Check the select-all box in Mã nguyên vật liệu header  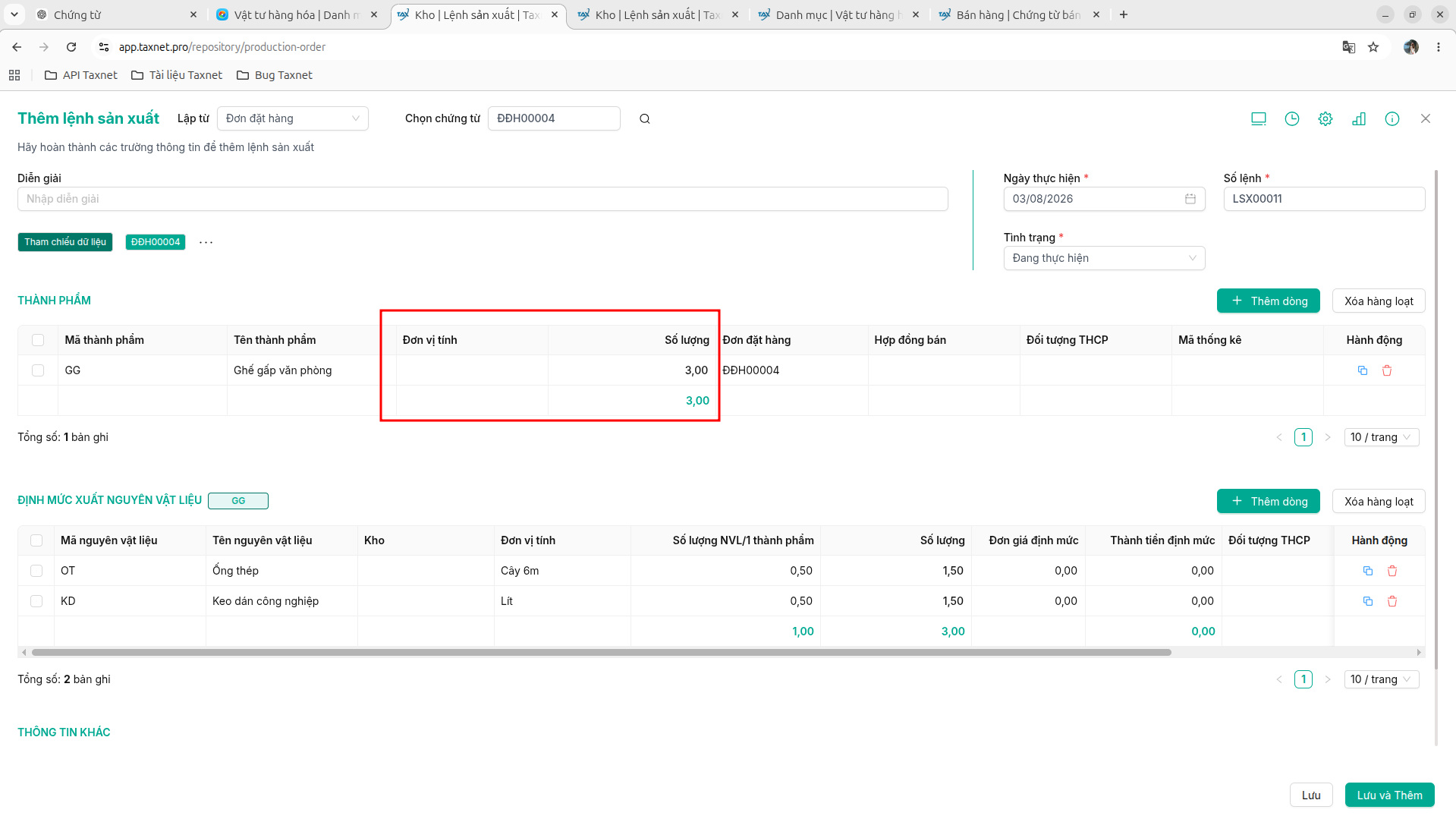click(x=36, y=540)
